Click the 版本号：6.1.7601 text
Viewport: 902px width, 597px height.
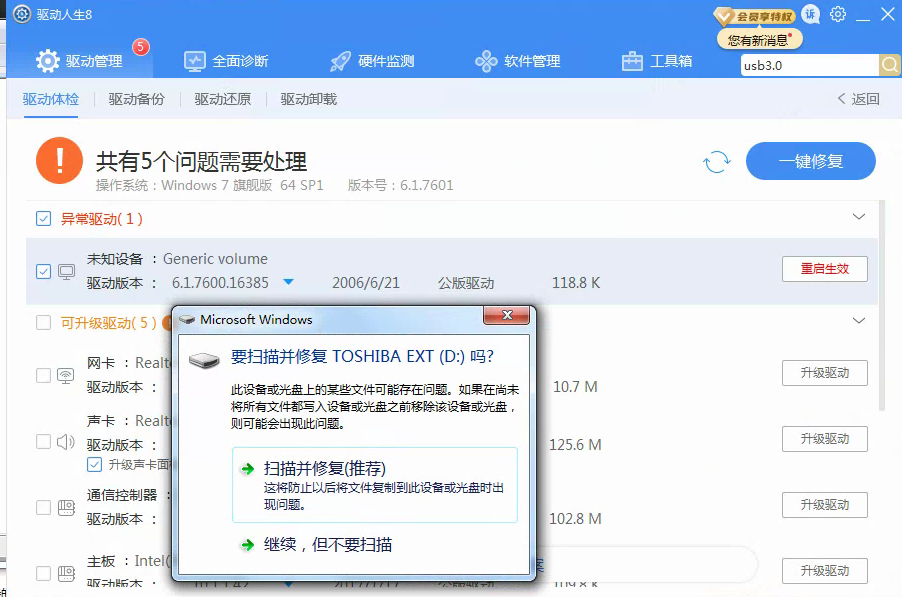400,185
